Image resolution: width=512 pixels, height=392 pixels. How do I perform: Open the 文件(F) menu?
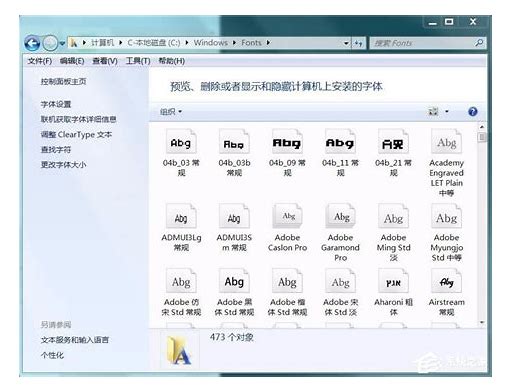(x=40, y=61)
